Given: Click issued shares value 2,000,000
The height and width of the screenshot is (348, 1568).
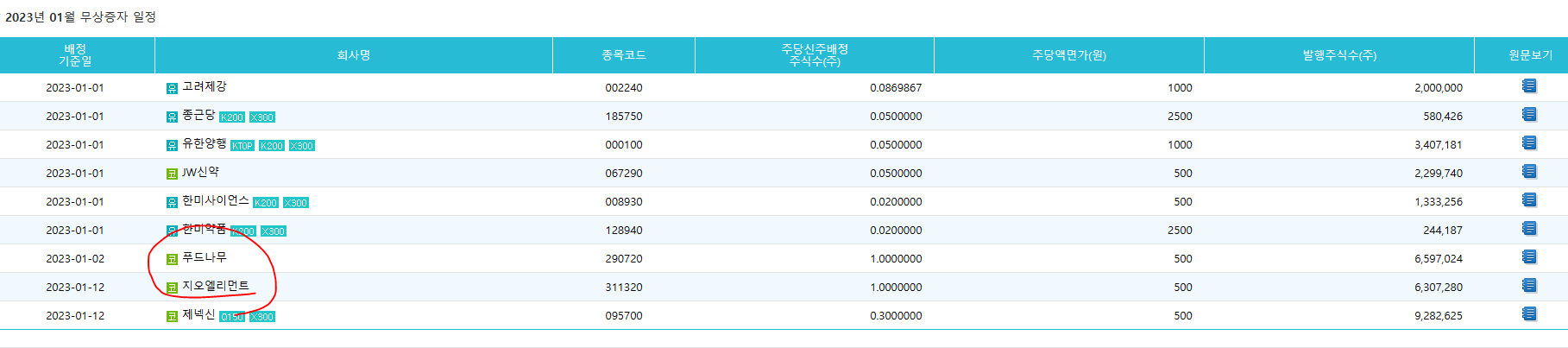Looking at the screenshot, I should [1439, 88].
